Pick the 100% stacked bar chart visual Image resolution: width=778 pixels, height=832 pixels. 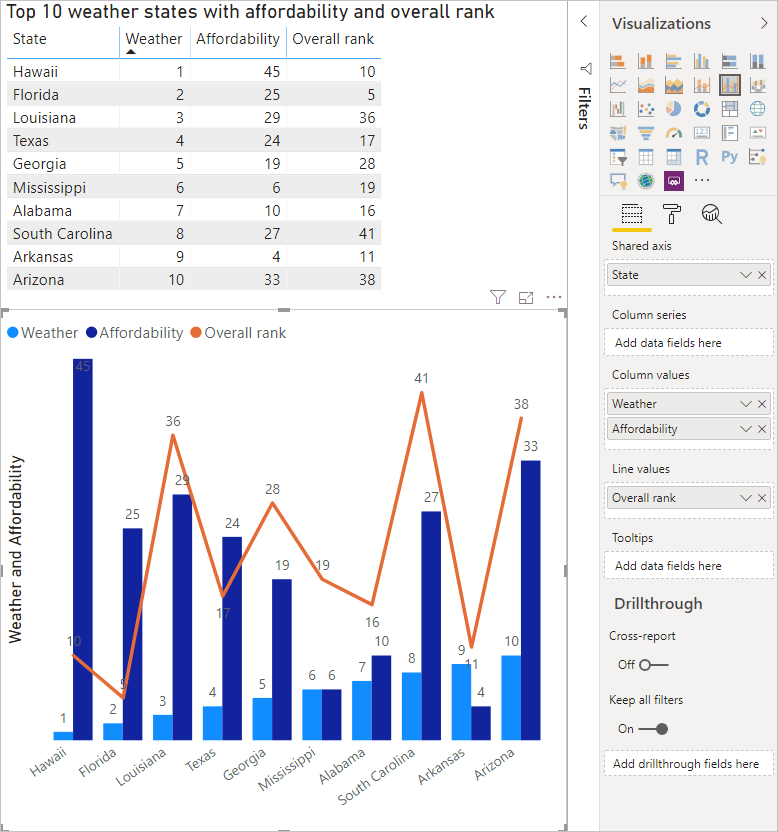(x=730, y=61)
